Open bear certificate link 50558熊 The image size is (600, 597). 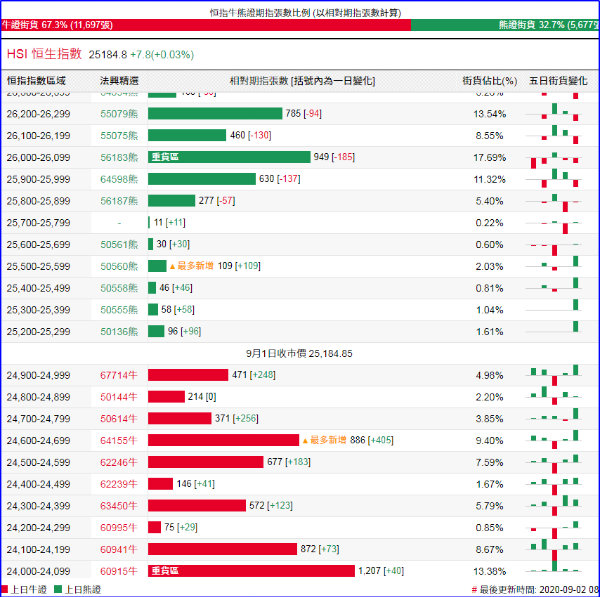[x=119, y=288]
